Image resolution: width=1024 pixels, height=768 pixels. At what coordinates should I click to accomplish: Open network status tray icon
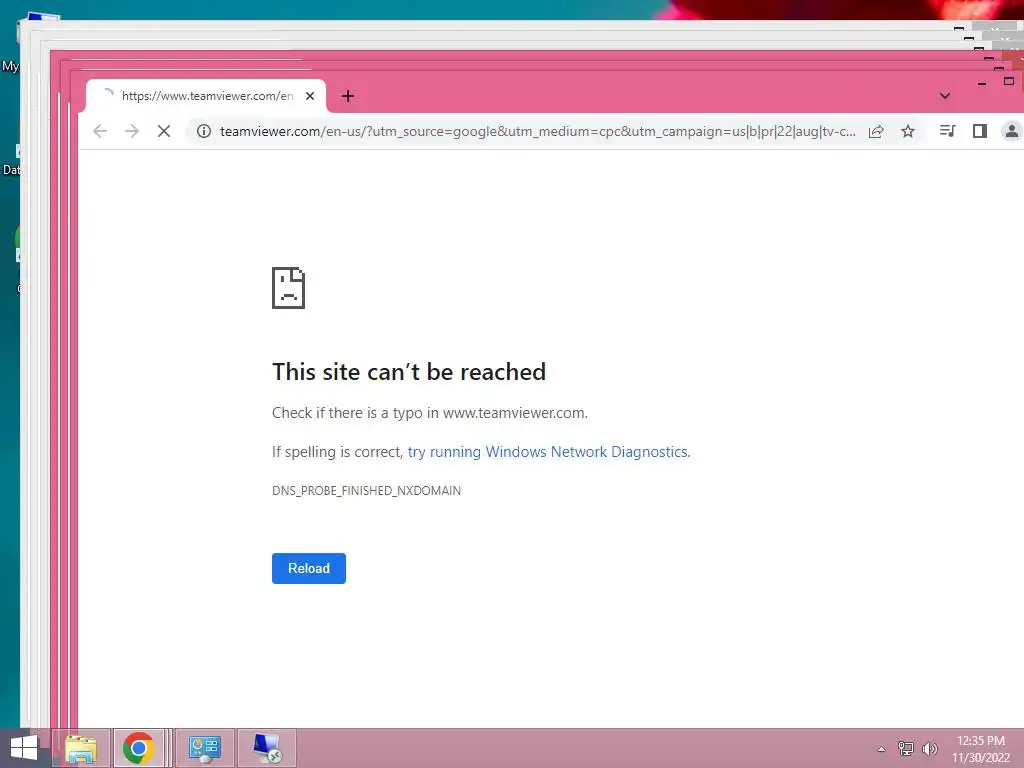905,748
